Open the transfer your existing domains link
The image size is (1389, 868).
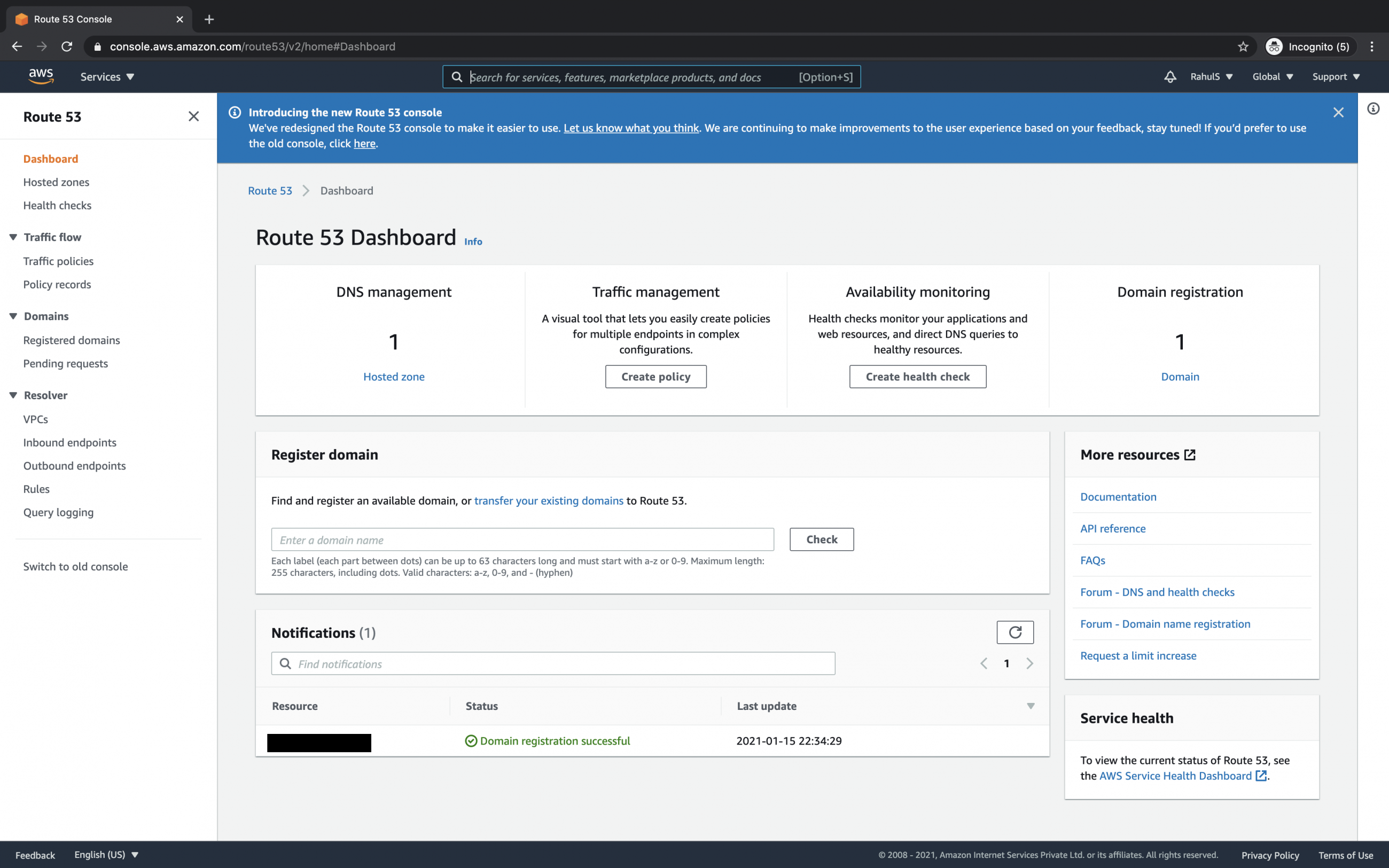tap(548, 500)
